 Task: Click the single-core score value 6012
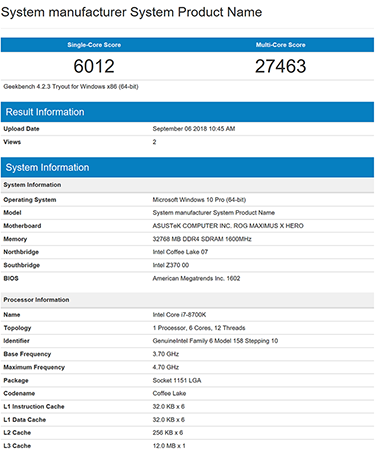[94, 66]
